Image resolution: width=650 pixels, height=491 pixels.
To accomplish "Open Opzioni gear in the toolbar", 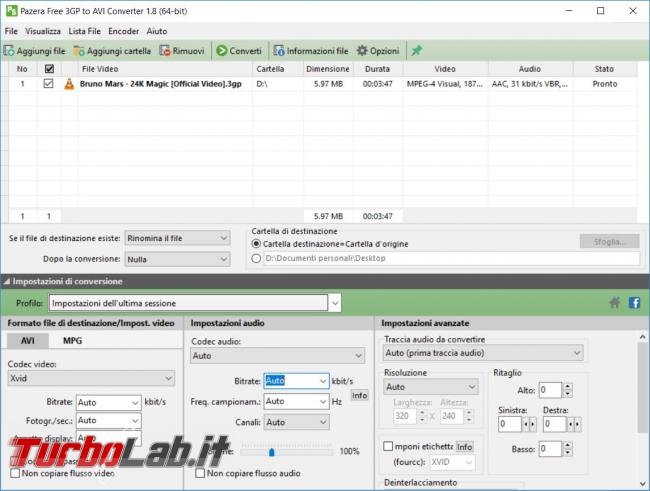I will pyautogui.click(x=378, y=51).
